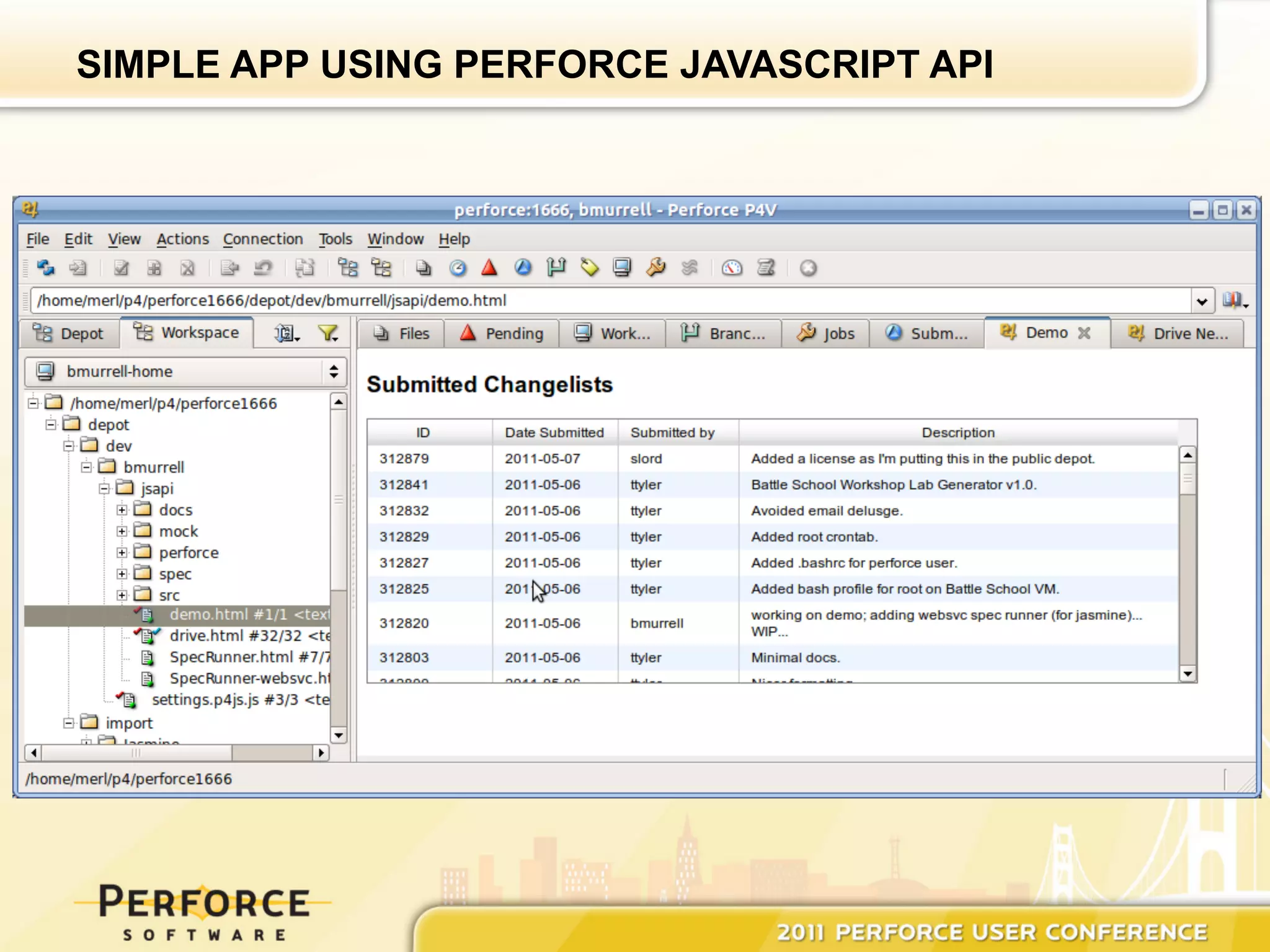Click the workspace tree vertical scrollbar thumb
The image size is (1270, 952).
tap(338, 500)
